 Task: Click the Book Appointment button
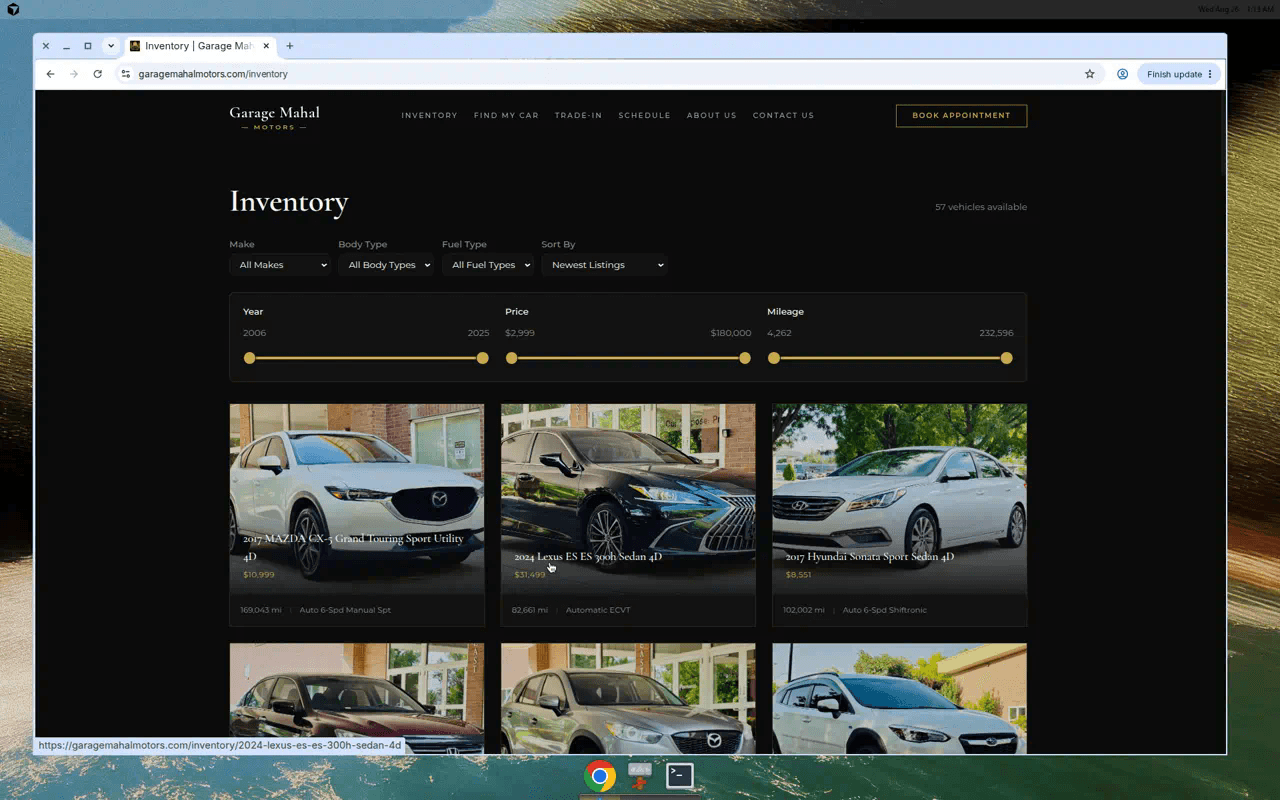961,116
